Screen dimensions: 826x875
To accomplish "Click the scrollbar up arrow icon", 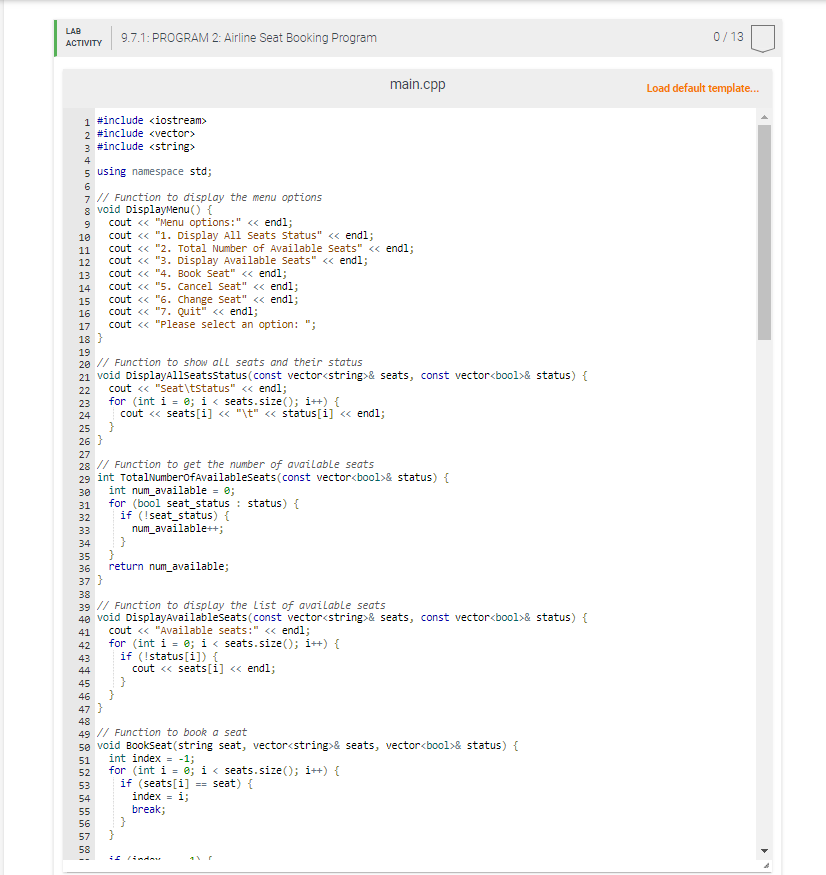I will (x=763, y=116).
